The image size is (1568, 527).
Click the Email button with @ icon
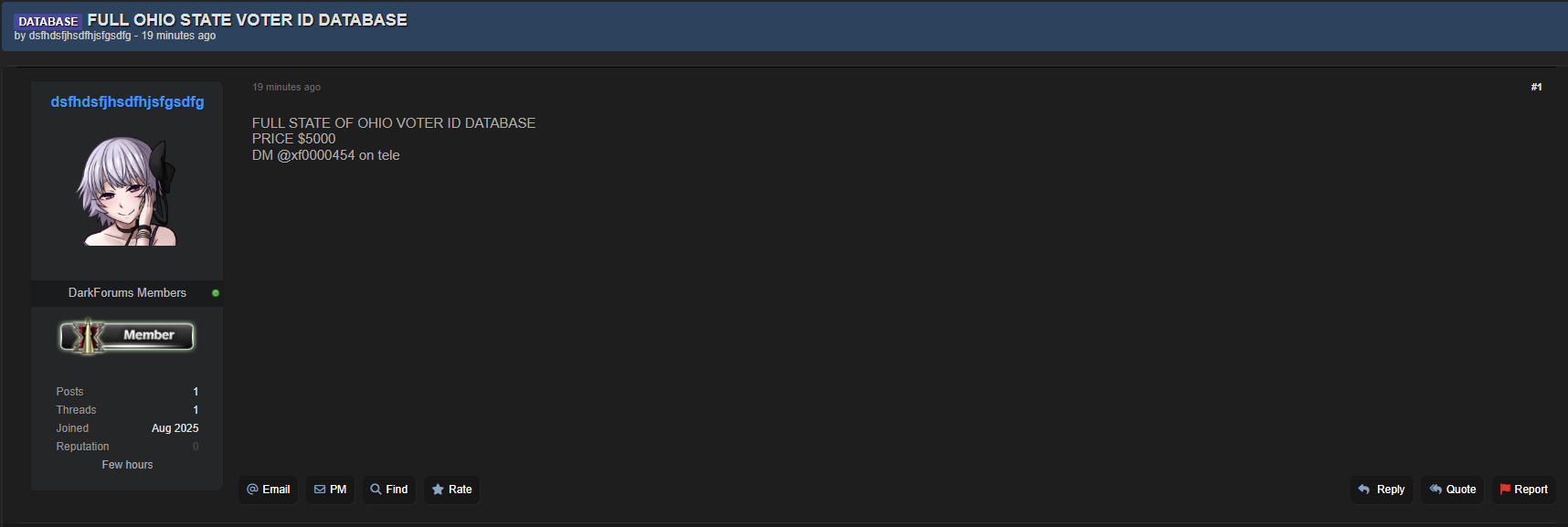click(x=269, y=490)
